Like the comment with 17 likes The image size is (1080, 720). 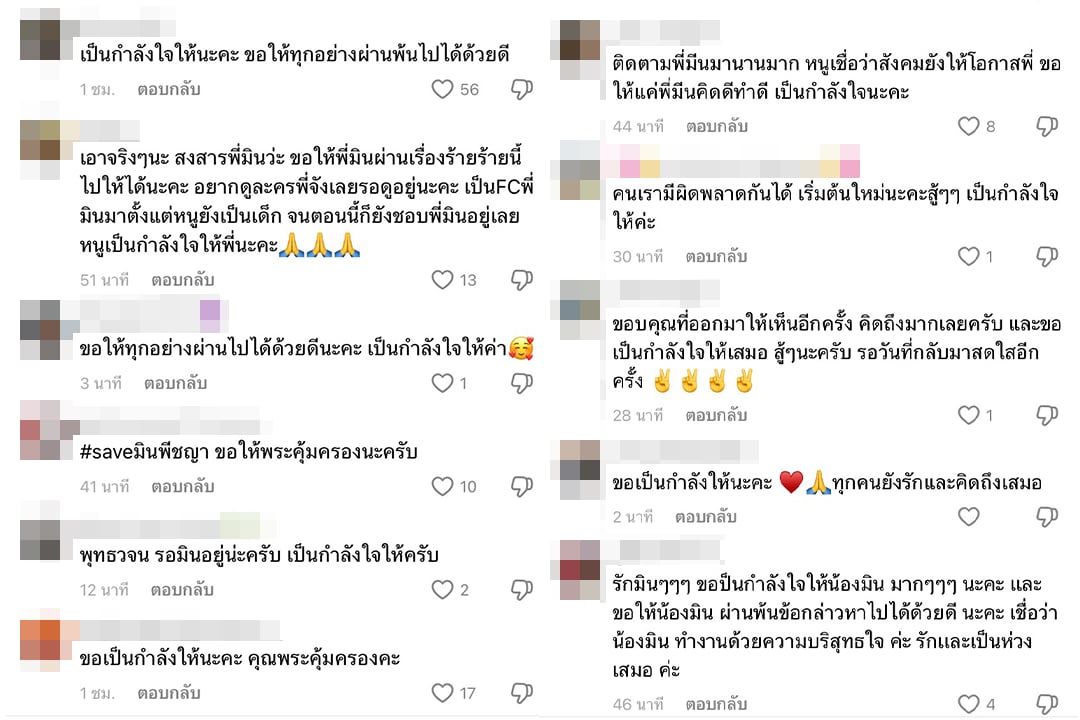tap(442, 692)
